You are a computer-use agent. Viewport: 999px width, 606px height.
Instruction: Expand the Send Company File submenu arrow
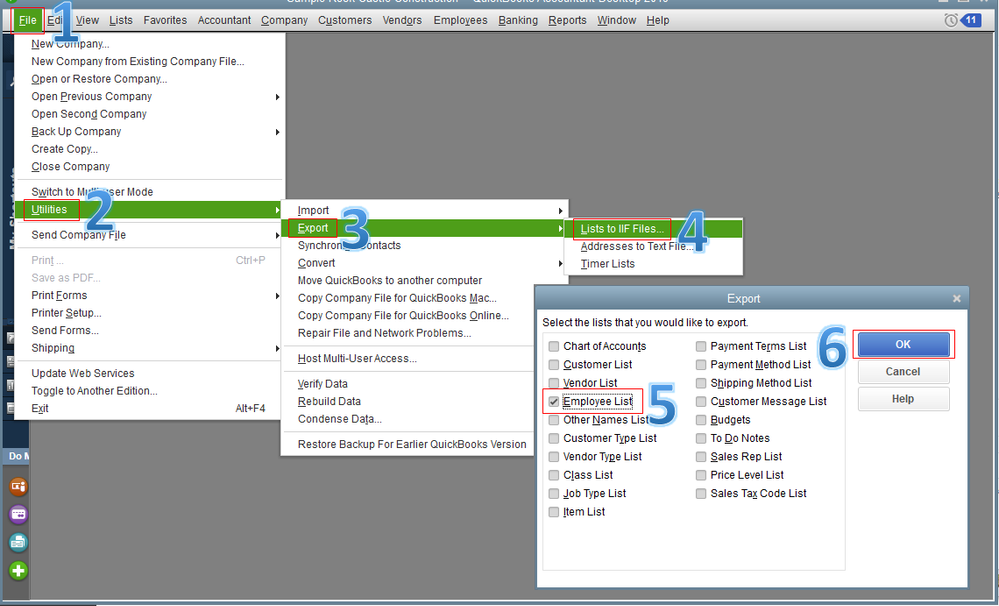tap(277, 235)
